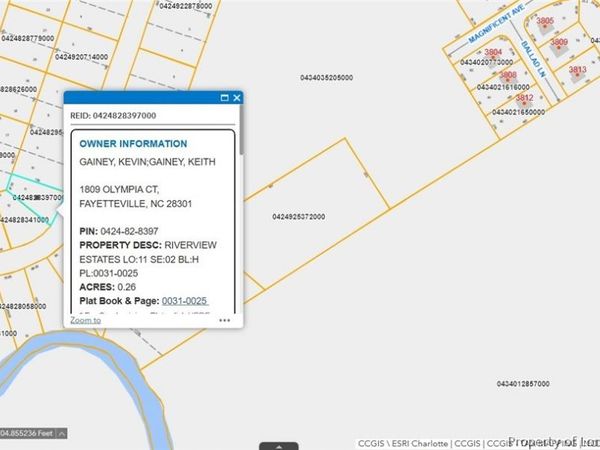The width and height of the screenshot is (600, 450).
Task: Click house number 3809 on the map
Action: [x=558, y=42]
